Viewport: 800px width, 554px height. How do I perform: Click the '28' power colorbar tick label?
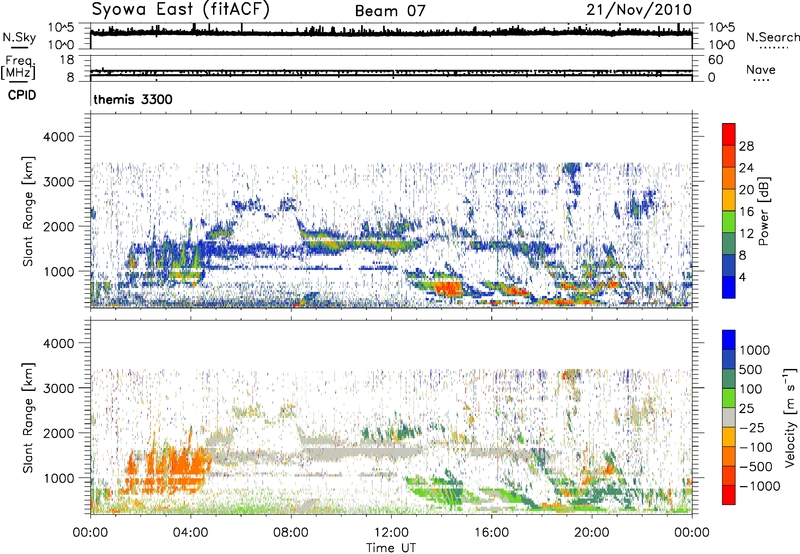tap(746, 146)
